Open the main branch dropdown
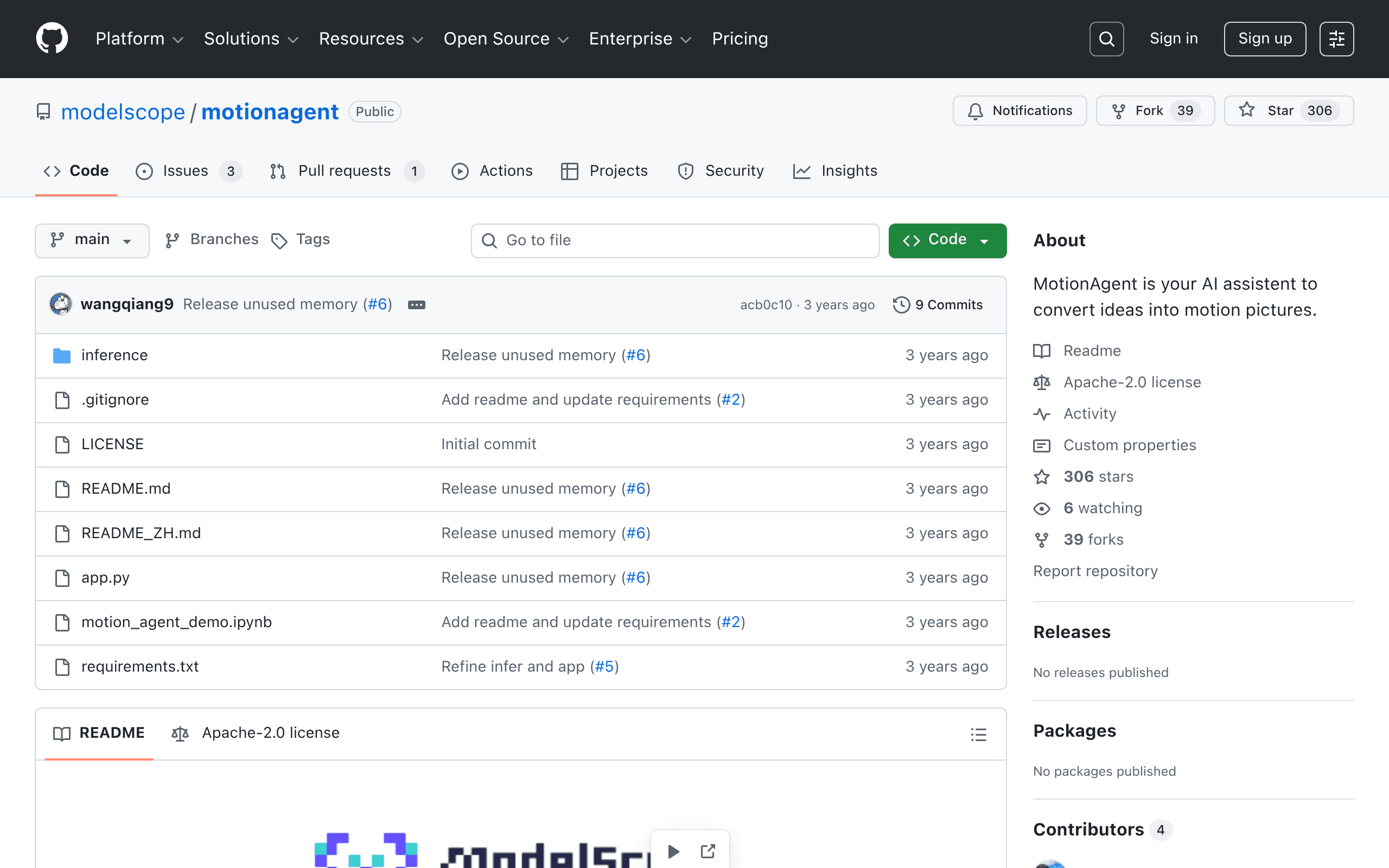 click(92, 240)
